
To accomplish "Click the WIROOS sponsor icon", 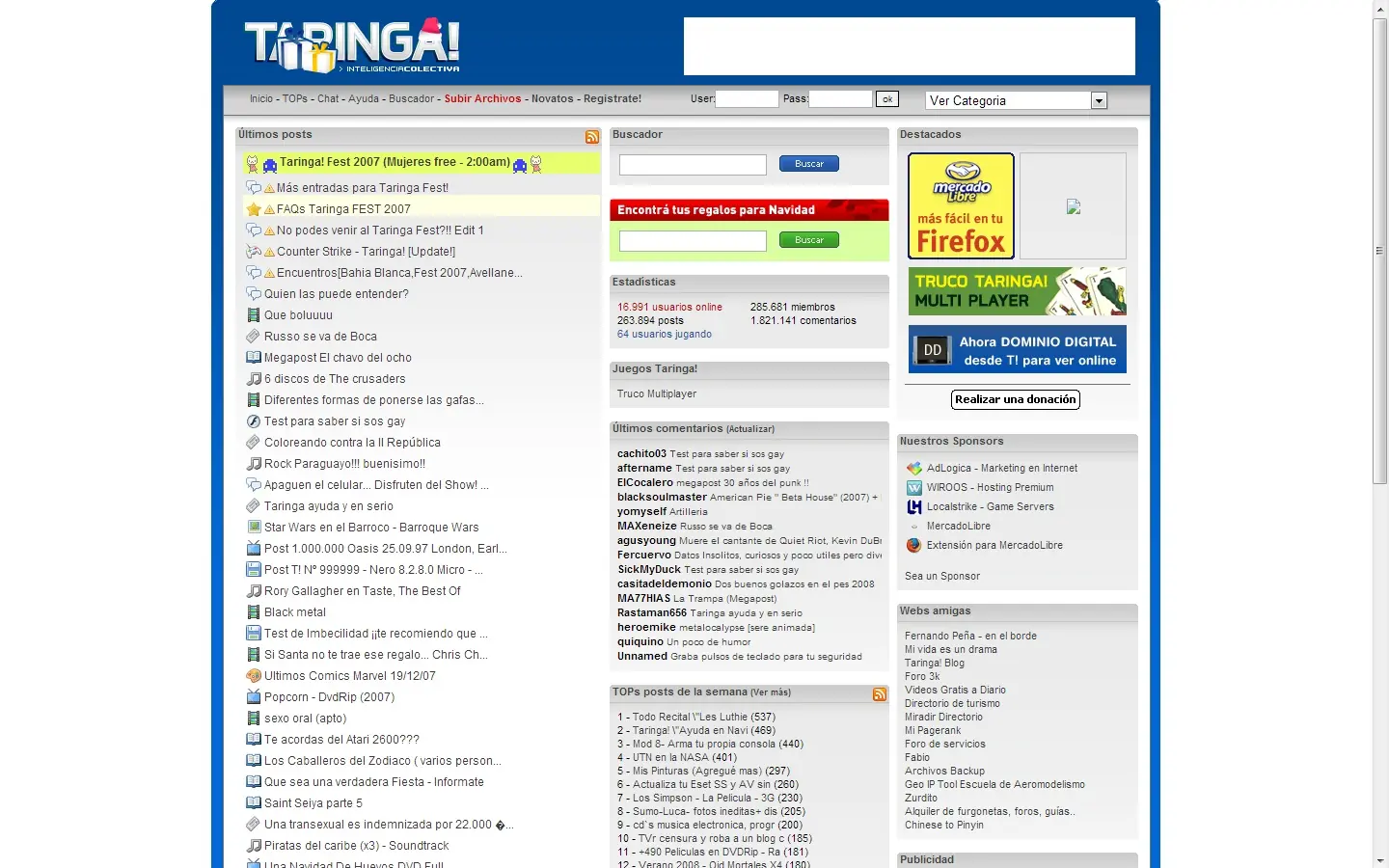I will tap(914, 488).
